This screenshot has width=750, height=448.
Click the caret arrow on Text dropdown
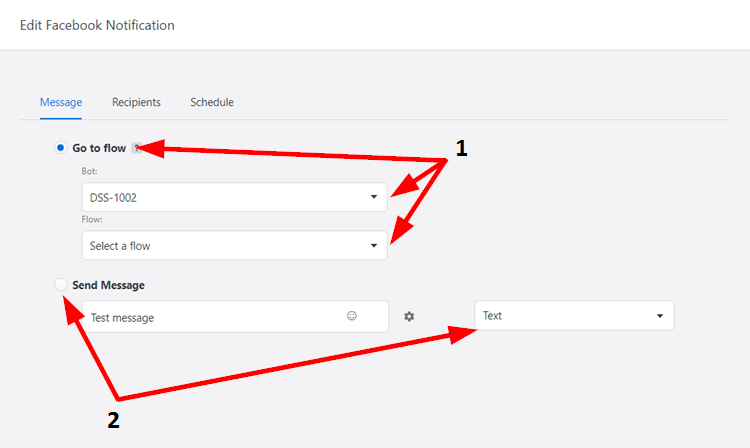tap(660, 316)
